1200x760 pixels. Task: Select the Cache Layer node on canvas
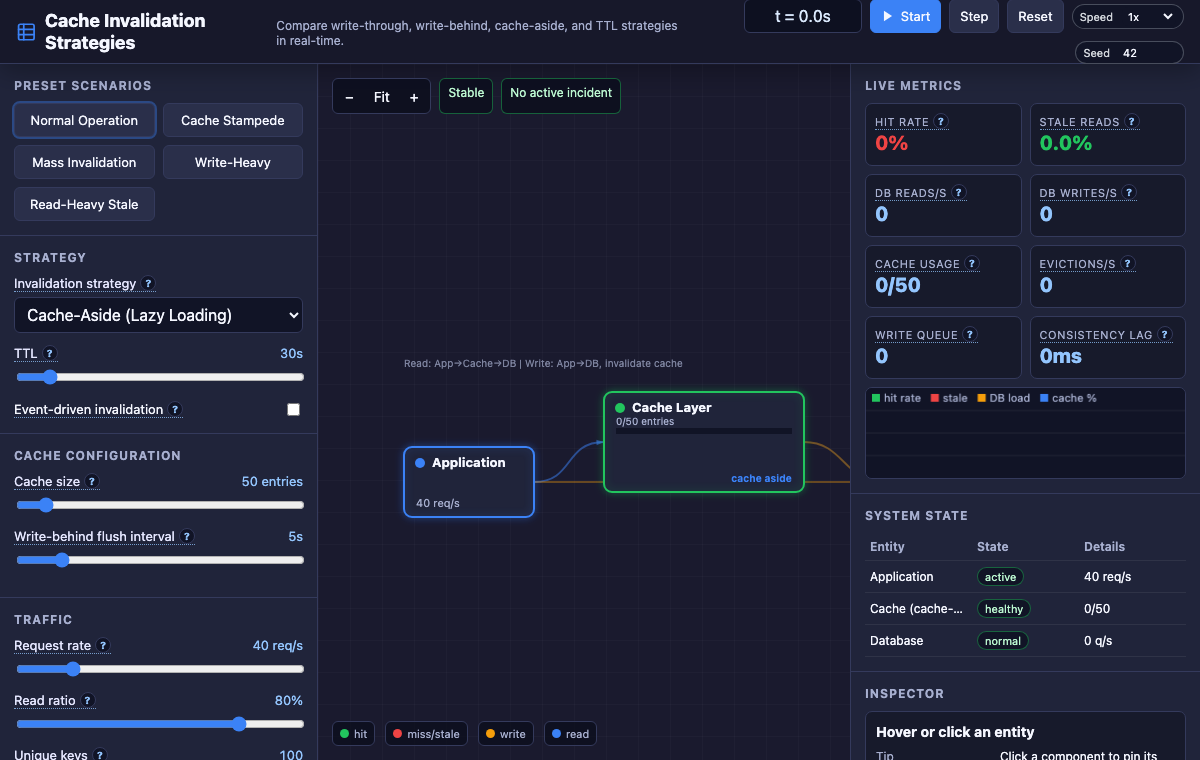pos(704,442)
